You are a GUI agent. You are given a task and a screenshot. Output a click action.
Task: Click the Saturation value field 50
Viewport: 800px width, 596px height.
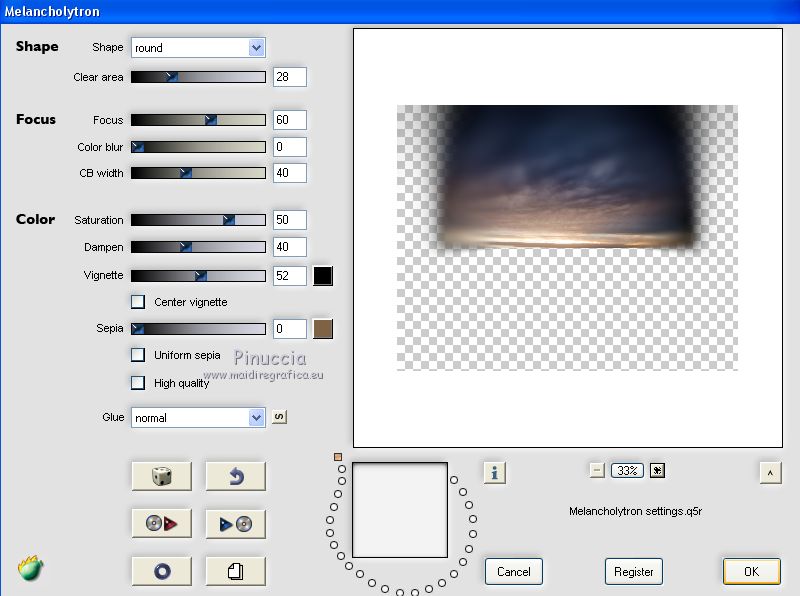pos(290,220)
